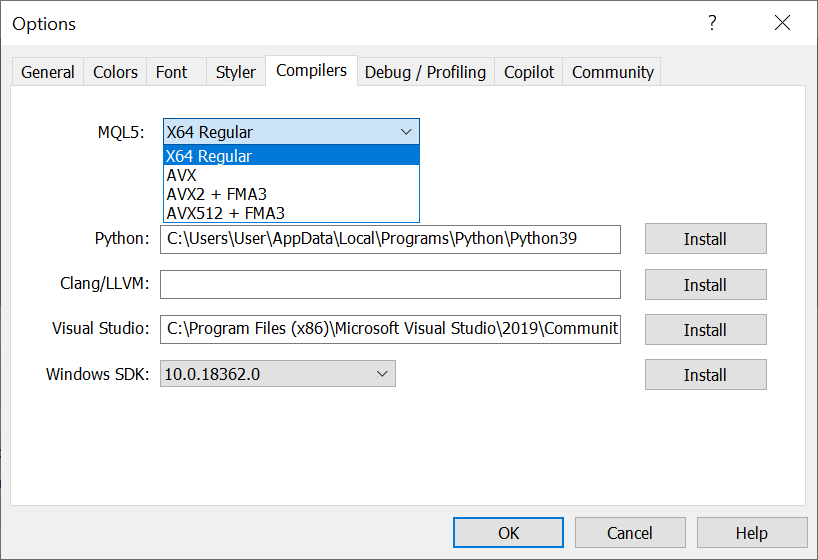This screenshot has height=560, width=818.
Task: Focus the empty Clang/LLVM path field
Action: [390, 285]
